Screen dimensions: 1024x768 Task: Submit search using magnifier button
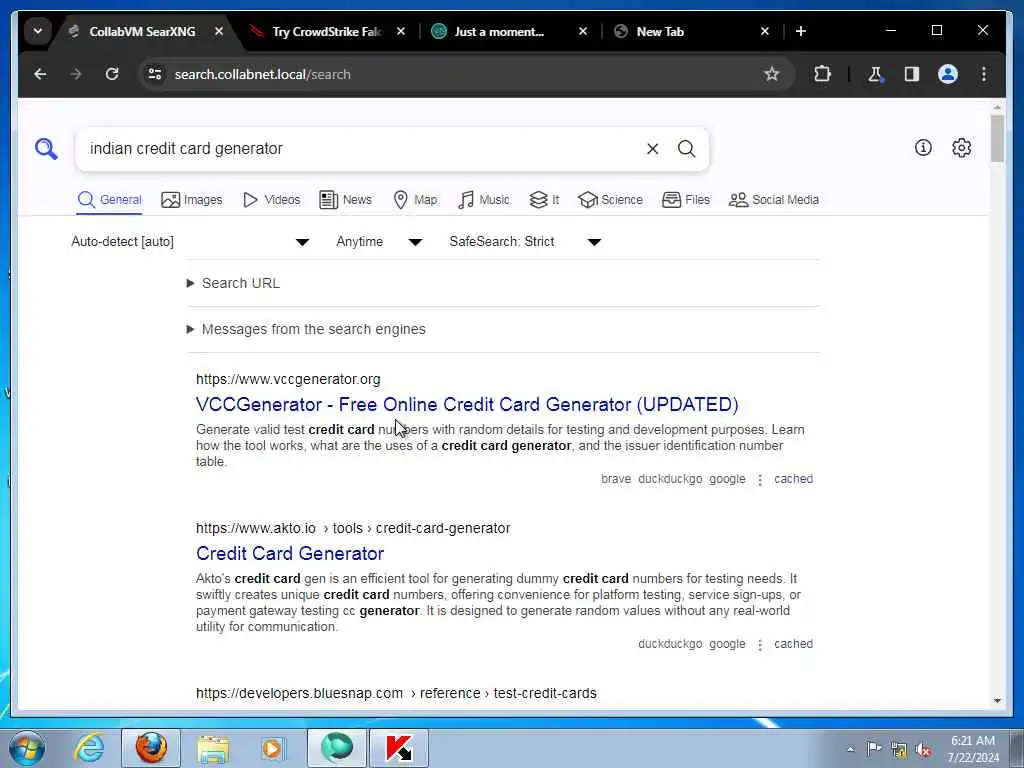point(686,149)
